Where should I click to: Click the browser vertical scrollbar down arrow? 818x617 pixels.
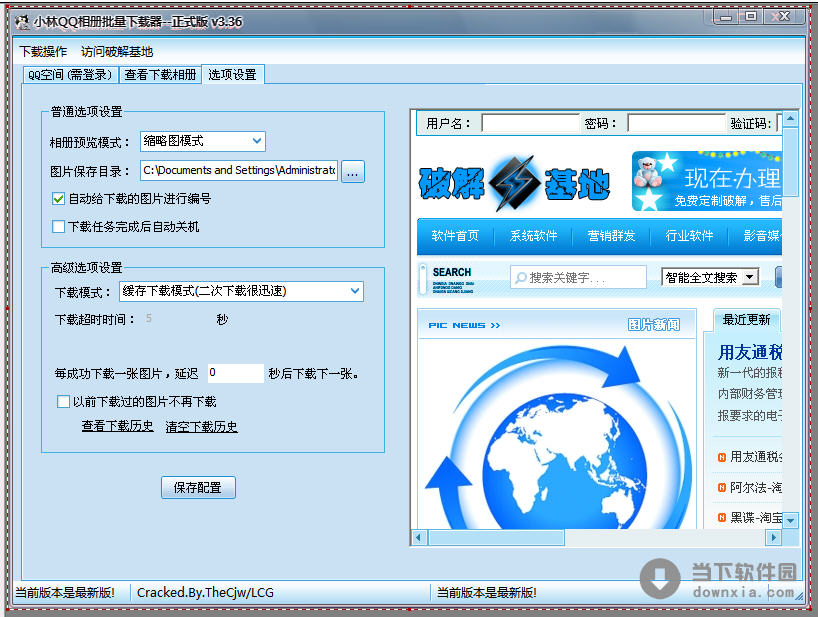point(790,520)
